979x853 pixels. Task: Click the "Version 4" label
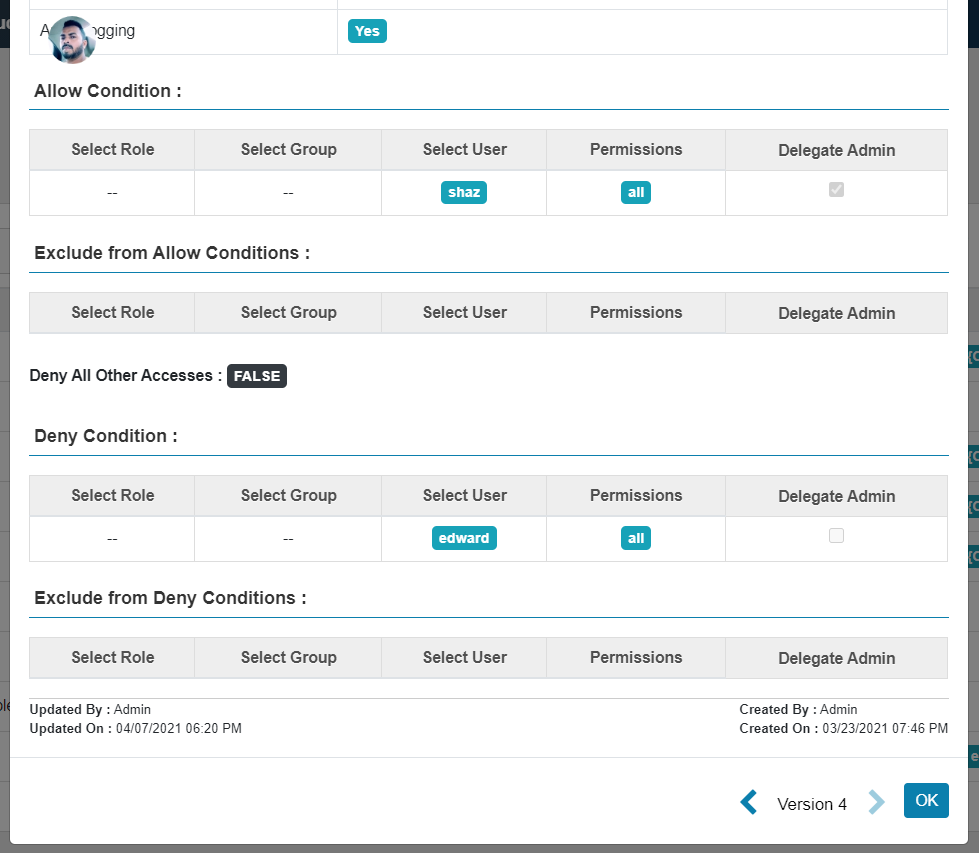tap(812, 803)
